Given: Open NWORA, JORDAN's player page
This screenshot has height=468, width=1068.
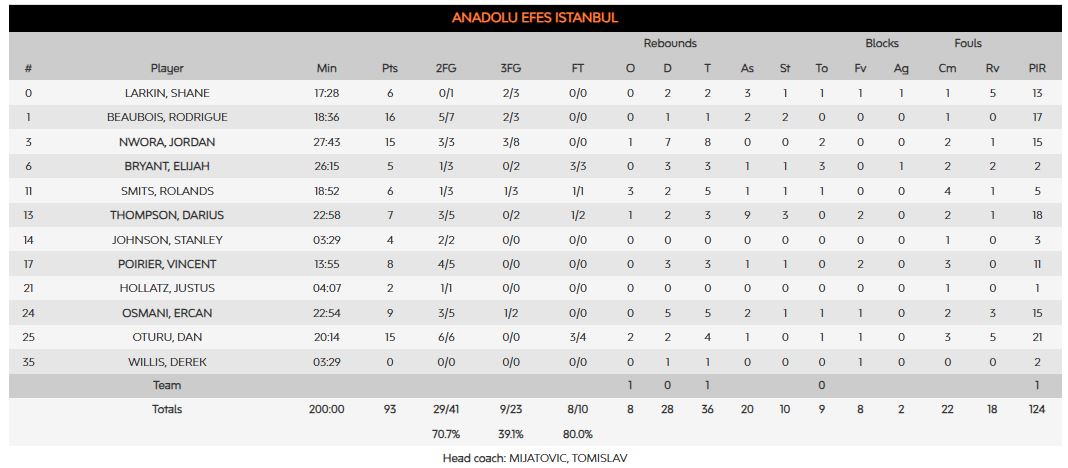Looking at the screenshot, I should [x=167, y=142].
